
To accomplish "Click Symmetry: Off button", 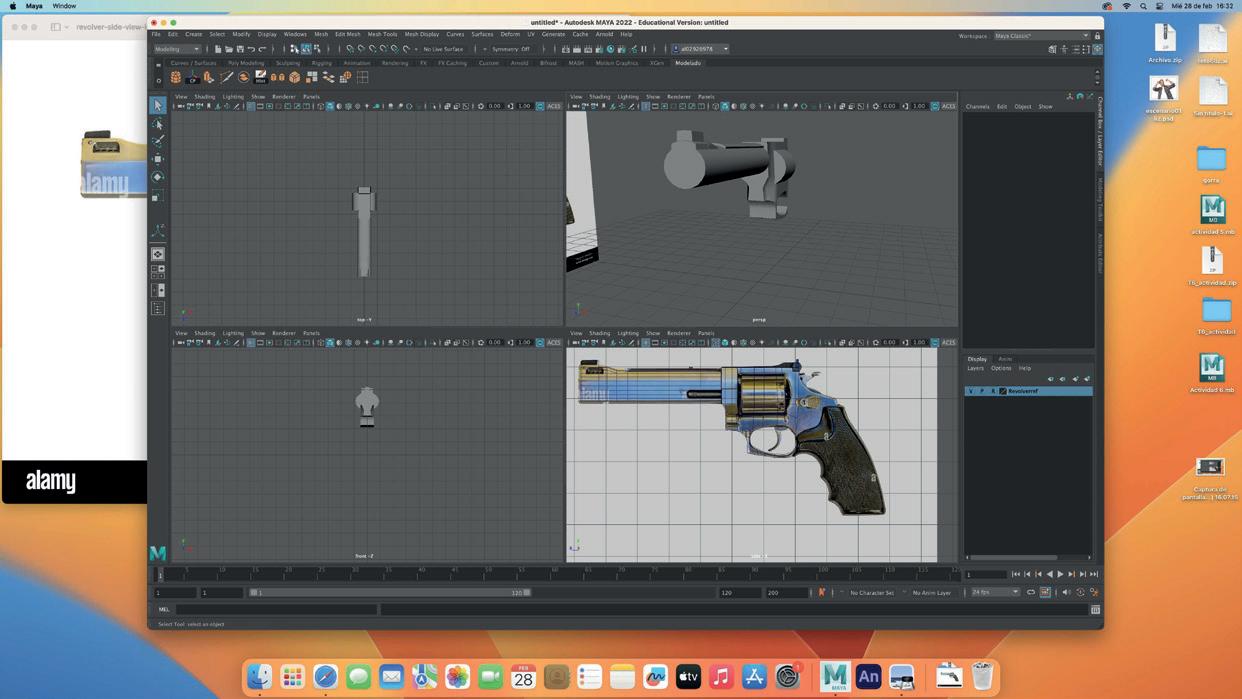I will (511, 49).
